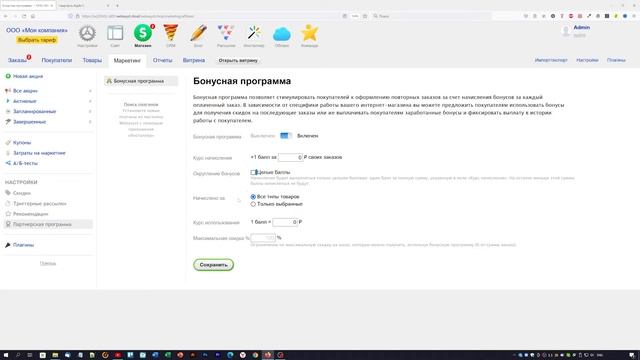Click the Курс использования value field
640x360 pixels.
285,222
